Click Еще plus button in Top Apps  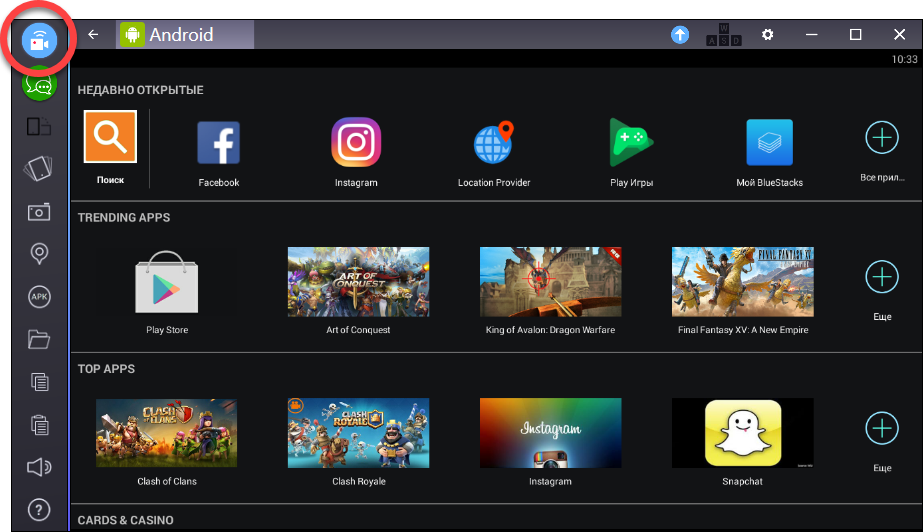(x=882, y=428)
